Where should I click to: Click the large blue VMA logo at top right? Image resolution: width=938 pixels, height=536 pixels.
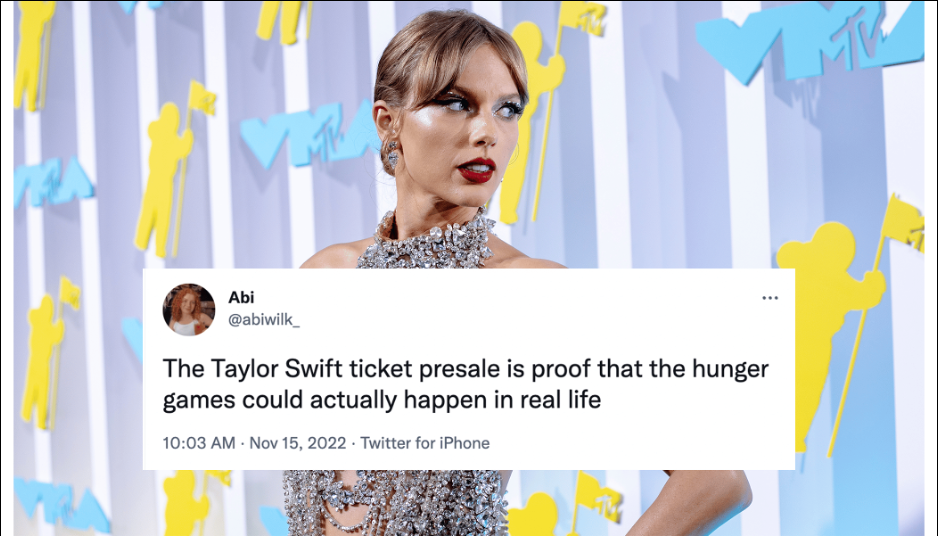click(811, 41)
